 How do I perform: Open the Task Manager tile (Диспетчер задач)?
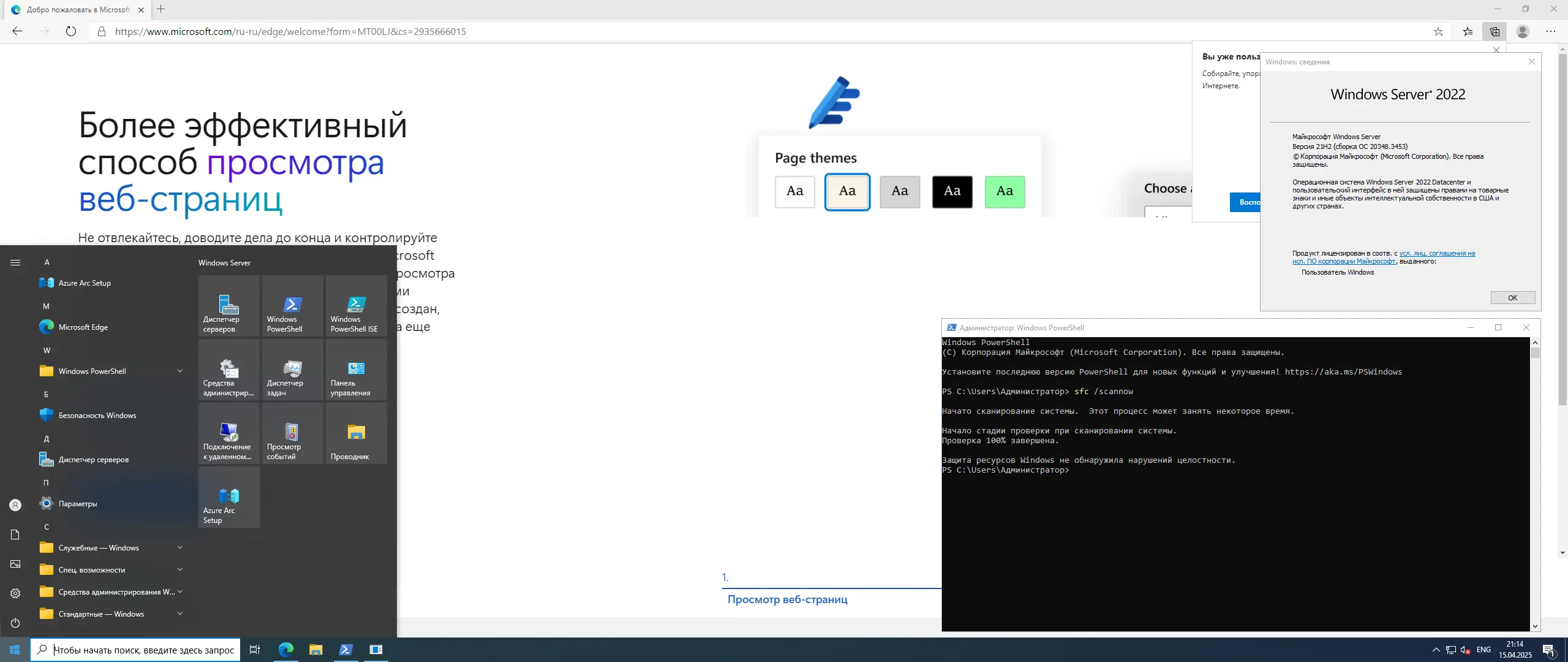click(x=292, y=369)
